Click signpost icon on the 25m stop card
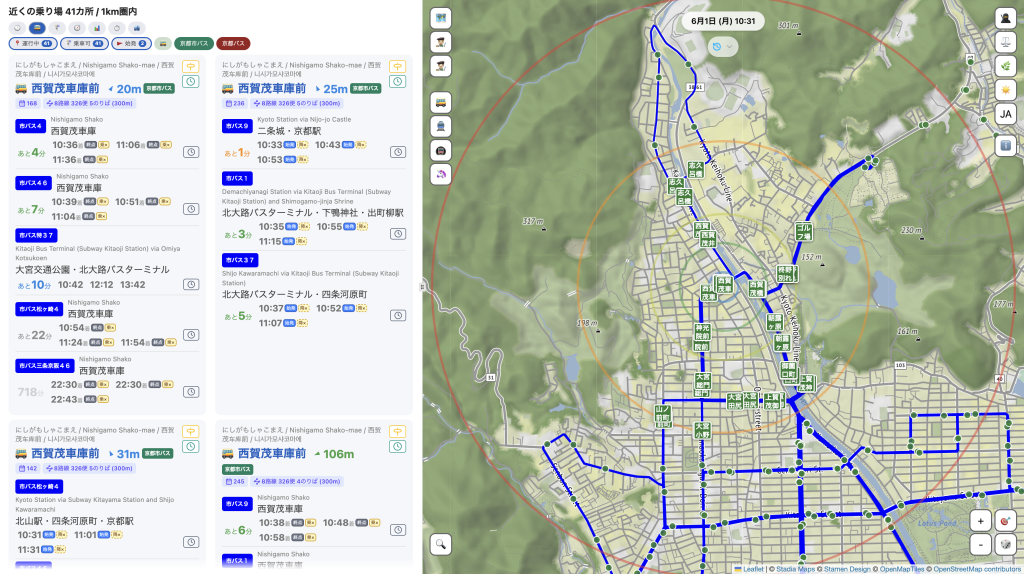Image resolution: width=1024 pixels, height=574 pixels. point(397,67)
